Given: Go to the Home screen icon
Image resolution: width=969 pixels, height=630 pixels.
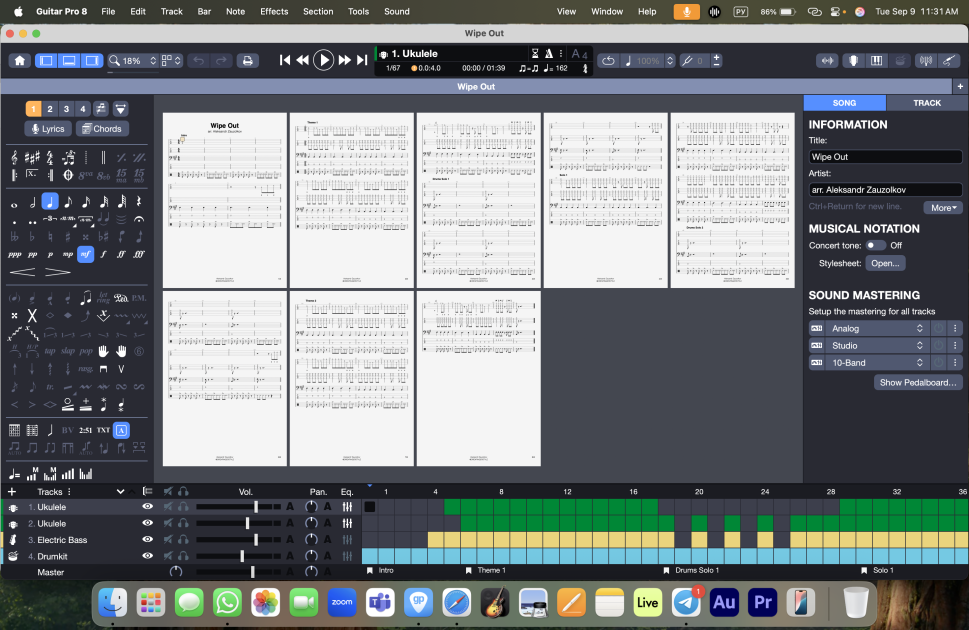Looking at the screenshot, I should pos(20,61).
